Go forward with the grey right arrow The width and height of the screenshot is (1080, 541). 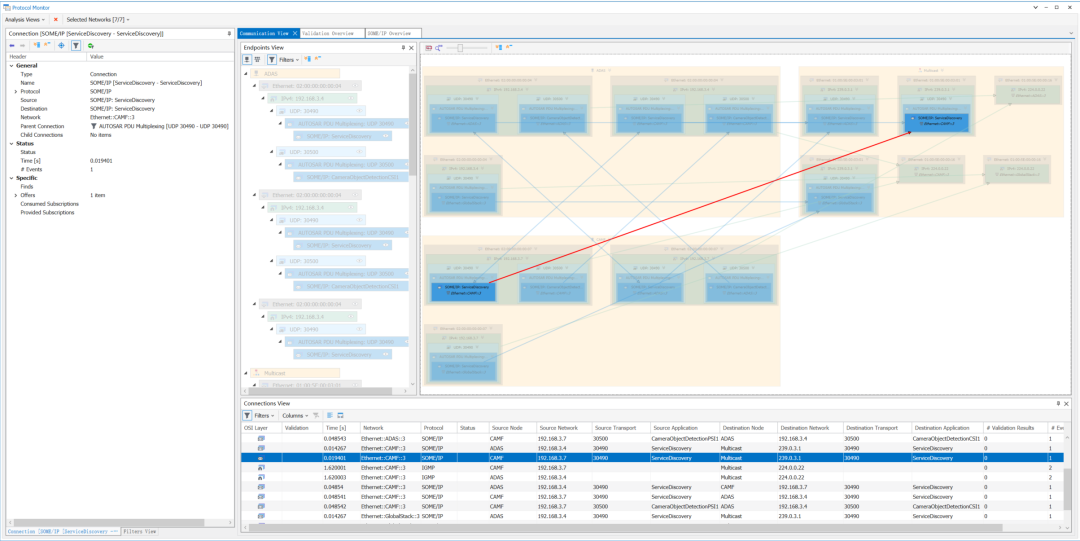[x=22, y=45]
